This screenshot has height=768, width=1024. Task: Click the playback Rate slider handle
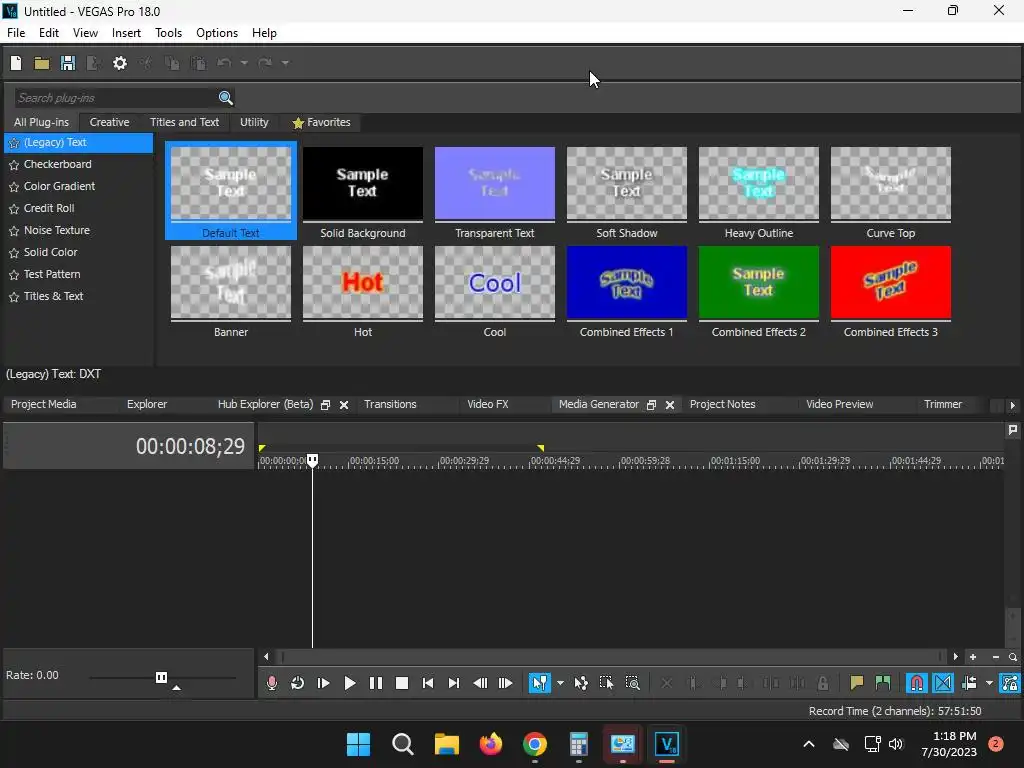(161, 677)
